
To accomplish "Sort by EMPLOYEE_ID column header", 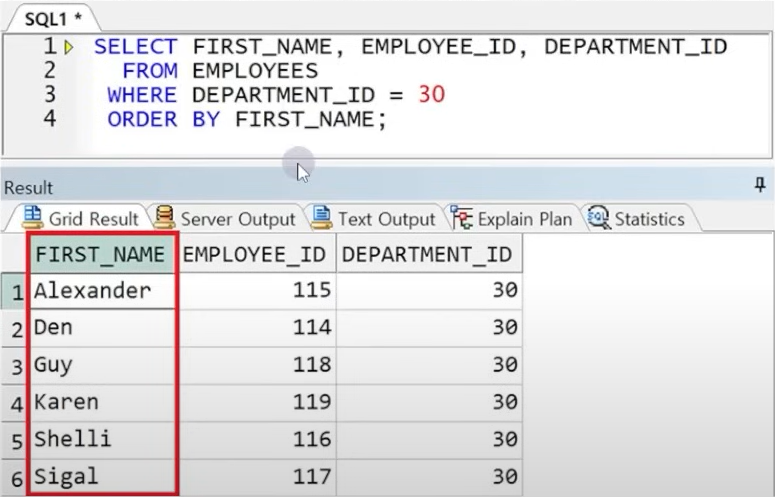I will point(255,254).
